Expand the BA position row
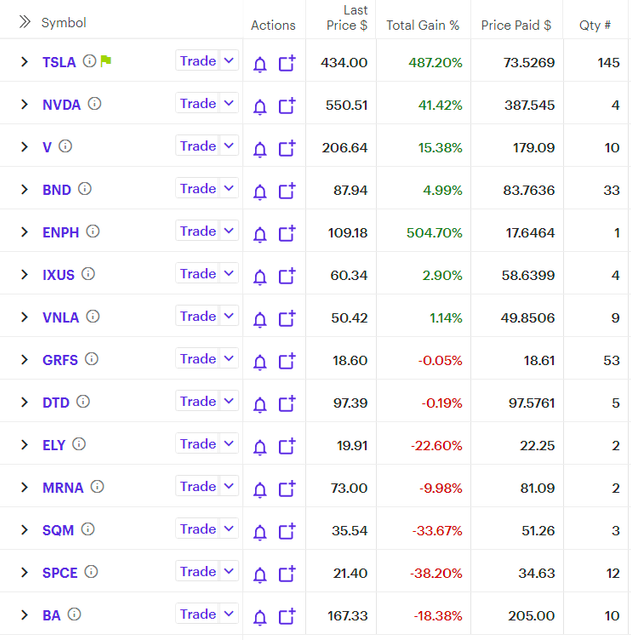 pos(24,615)
